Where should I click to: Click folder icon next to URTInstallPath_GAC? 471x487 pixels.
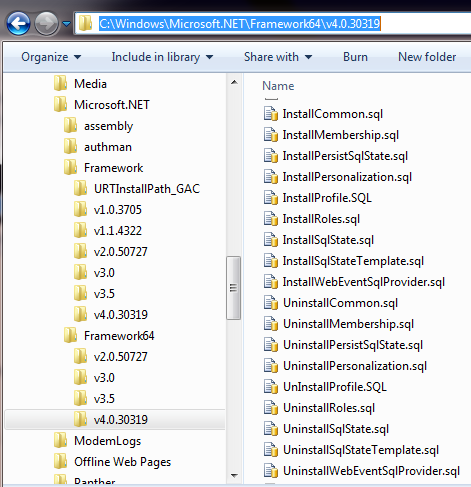(x=80, y=189)
